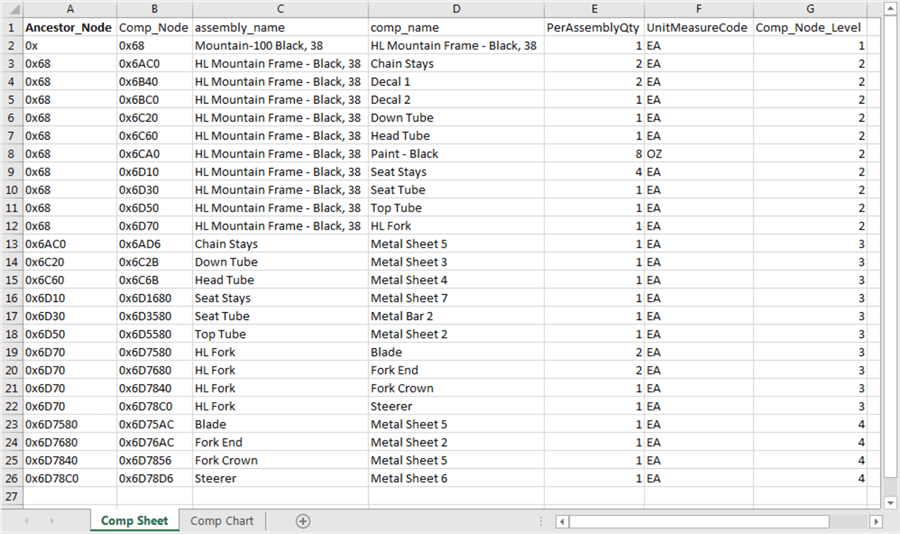Select the '0x6AC0' cell in column B
This screenshot has width=900, height=534.
154,64
